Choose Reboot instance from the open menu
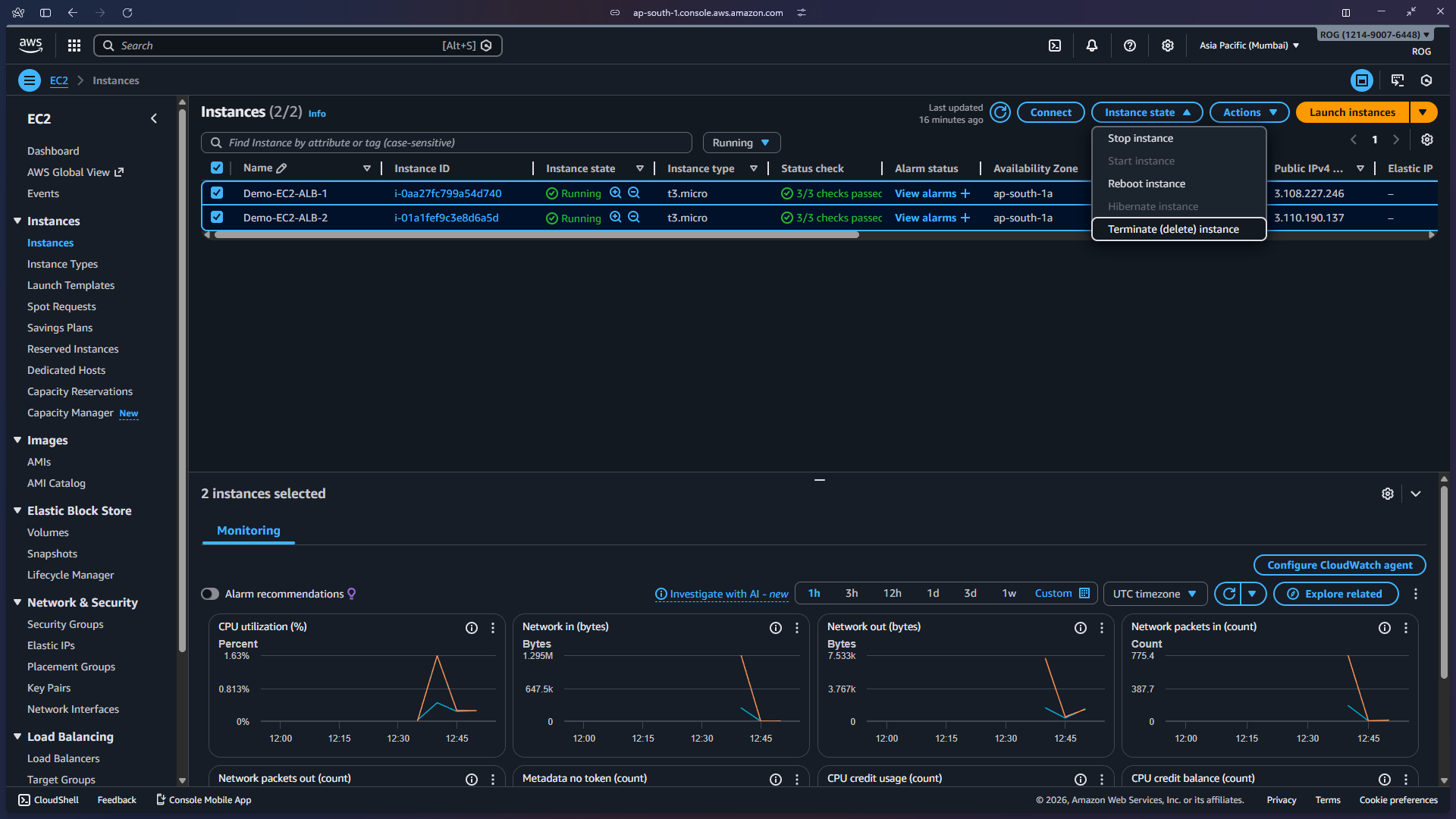The image size is (1456, 819). (1146, 184)
